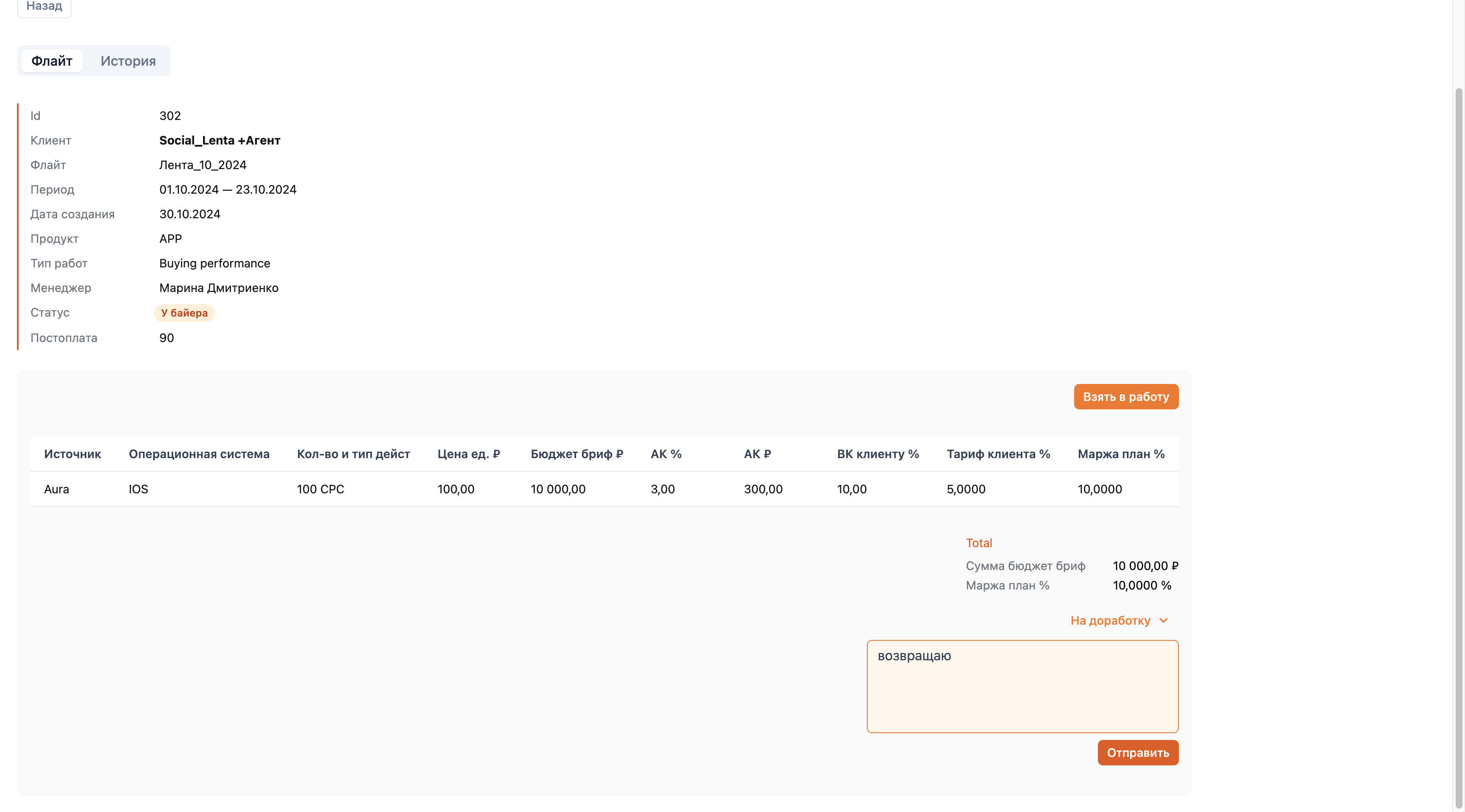Click the Бюджет бриф ₽ column header
Screen dimensions: 1465x812
click(577, 454)
